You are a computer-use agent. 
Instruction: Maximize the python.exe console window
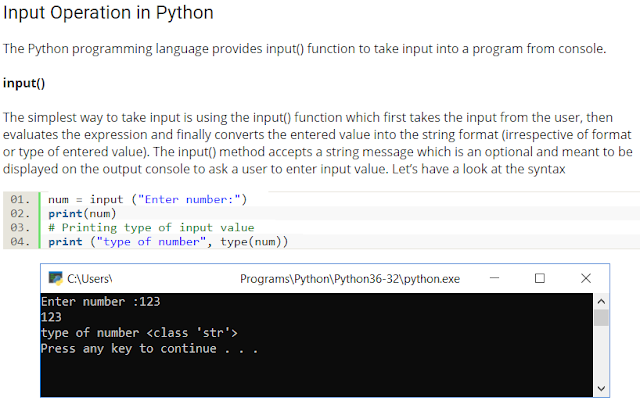point(540,278)
